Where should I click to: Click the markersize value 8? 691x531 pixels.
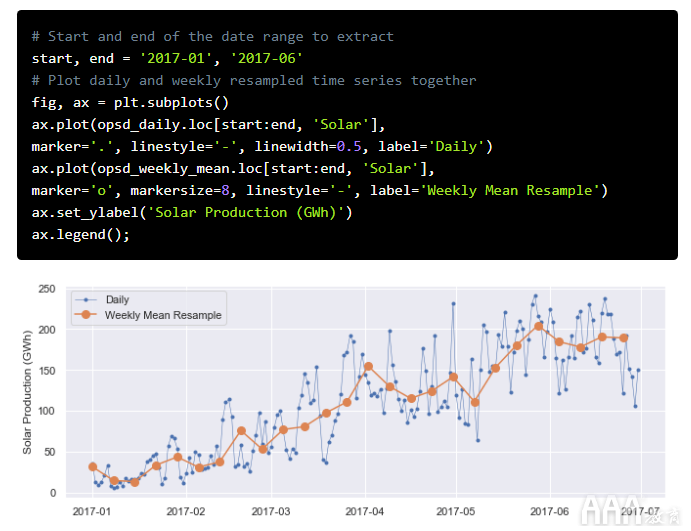tap(225, 191)
